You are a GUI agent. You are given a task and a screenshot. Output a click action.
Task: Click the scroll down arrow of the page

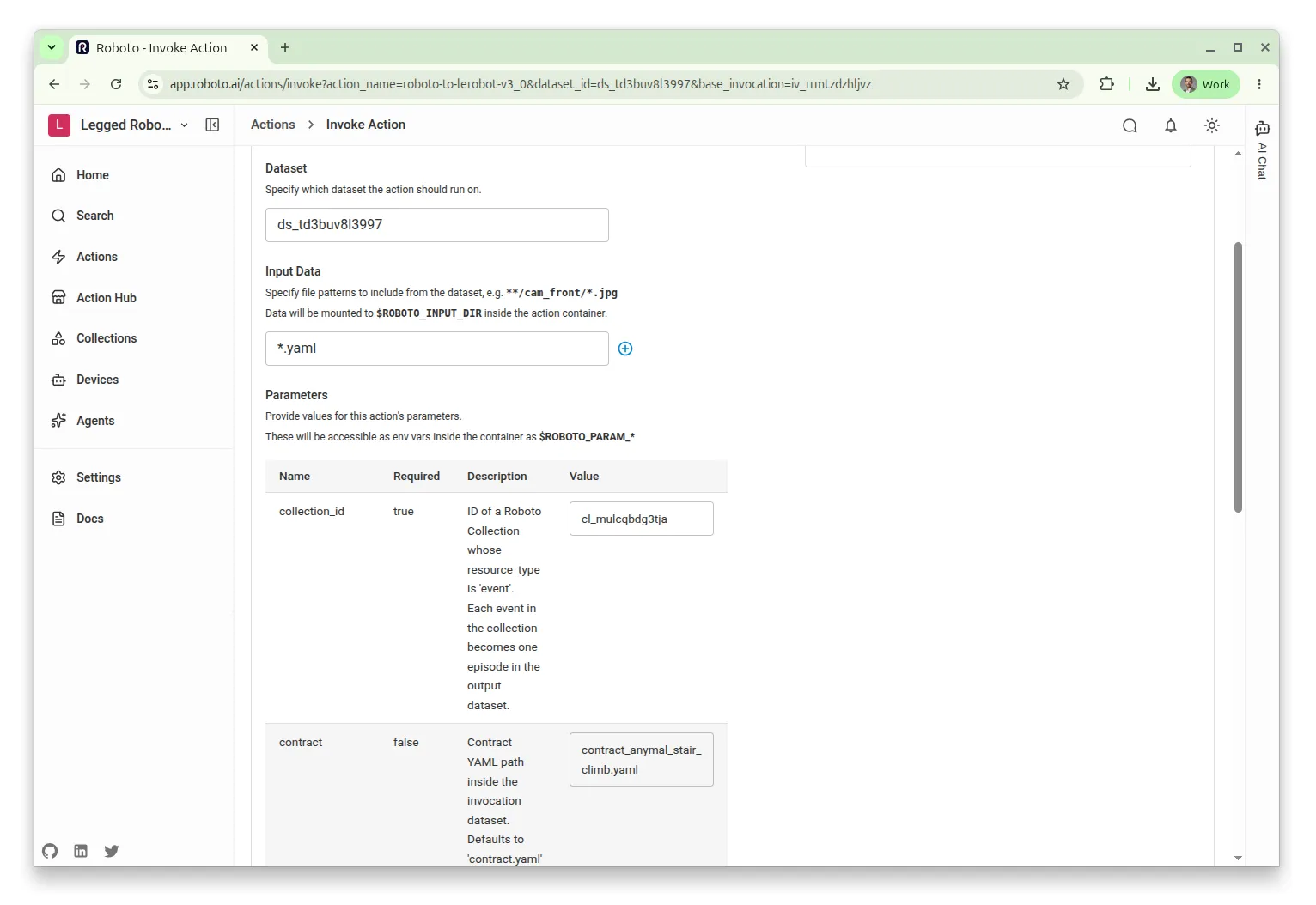[1238, 858]
